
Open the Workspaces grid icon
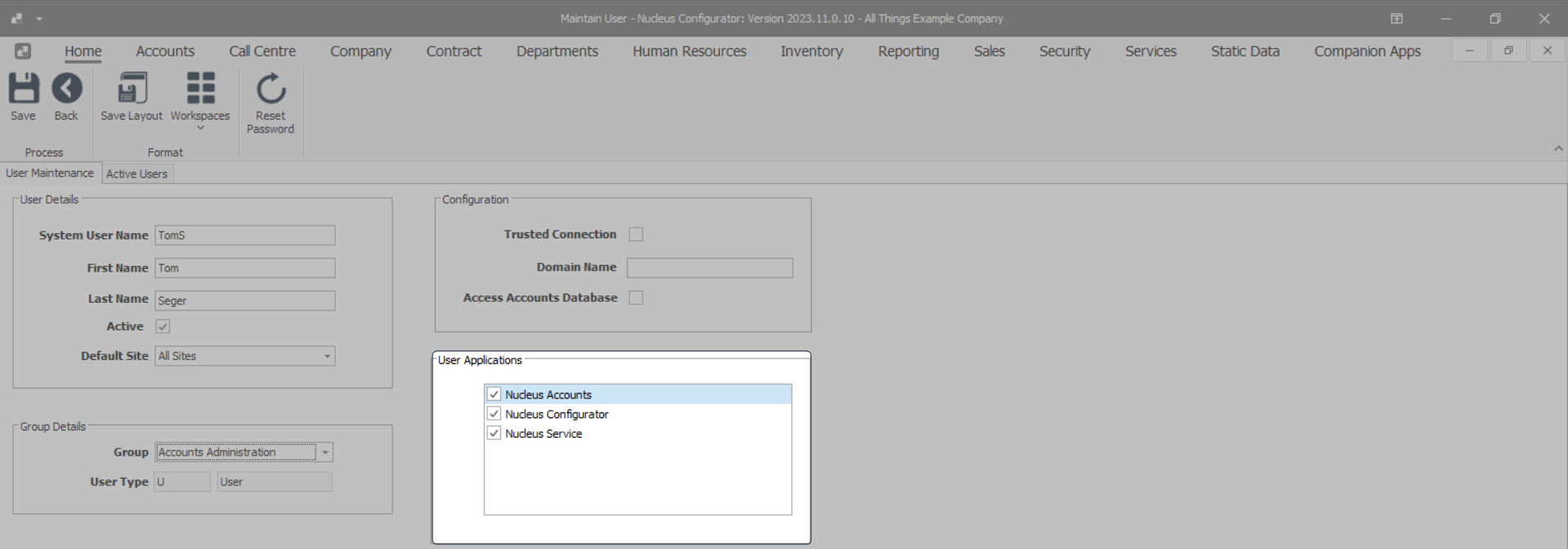tap(200, 88)
